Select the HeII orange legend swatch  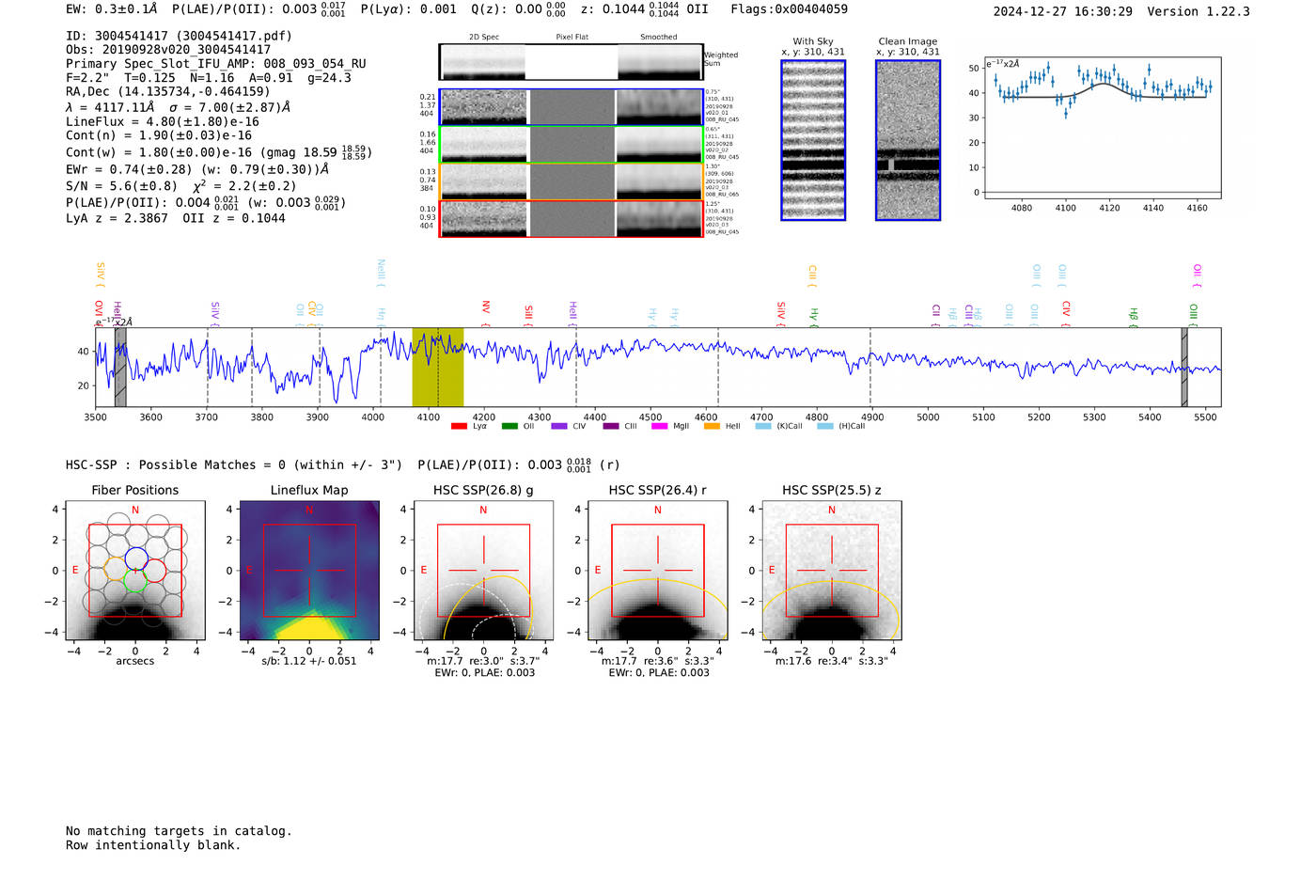712,426
